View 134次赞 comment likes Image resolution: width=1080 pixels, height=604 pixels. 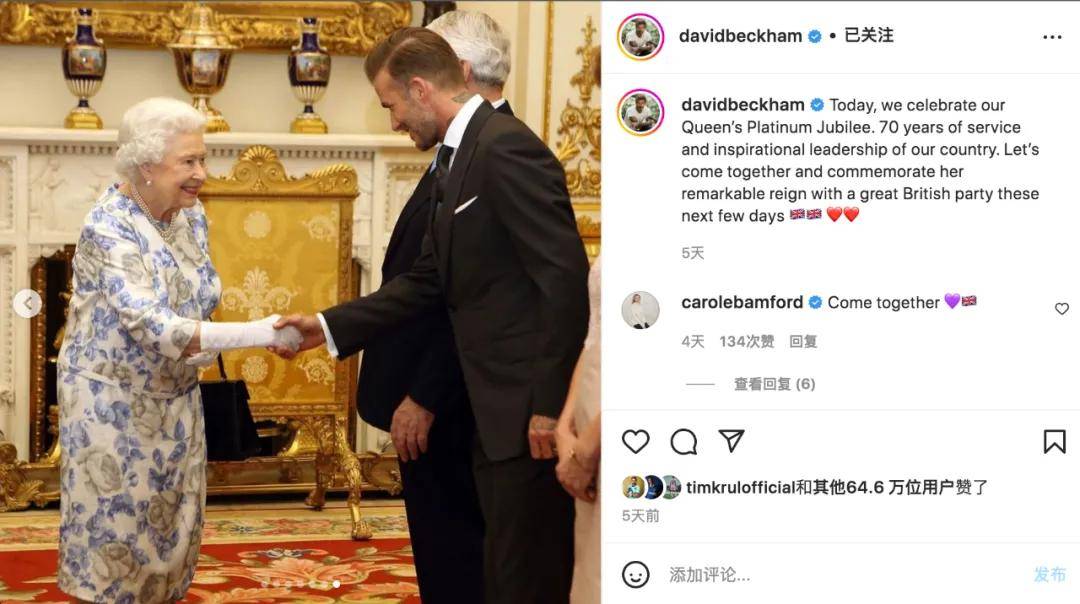click(x=747, y=342)
